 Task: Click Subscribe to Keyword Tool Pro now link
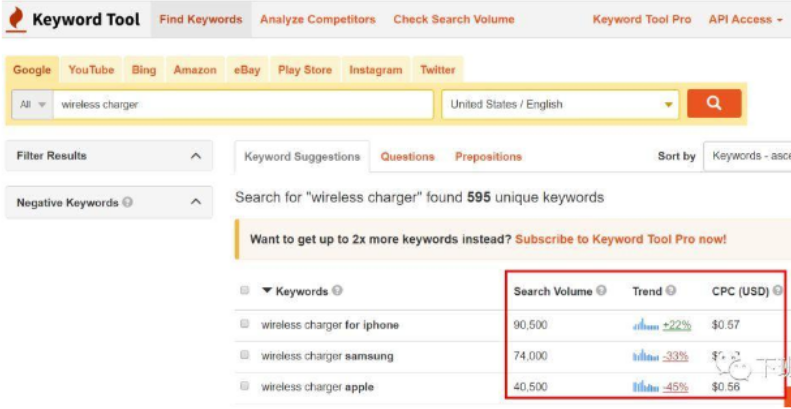pyautogui.click(x=621, y=240)
